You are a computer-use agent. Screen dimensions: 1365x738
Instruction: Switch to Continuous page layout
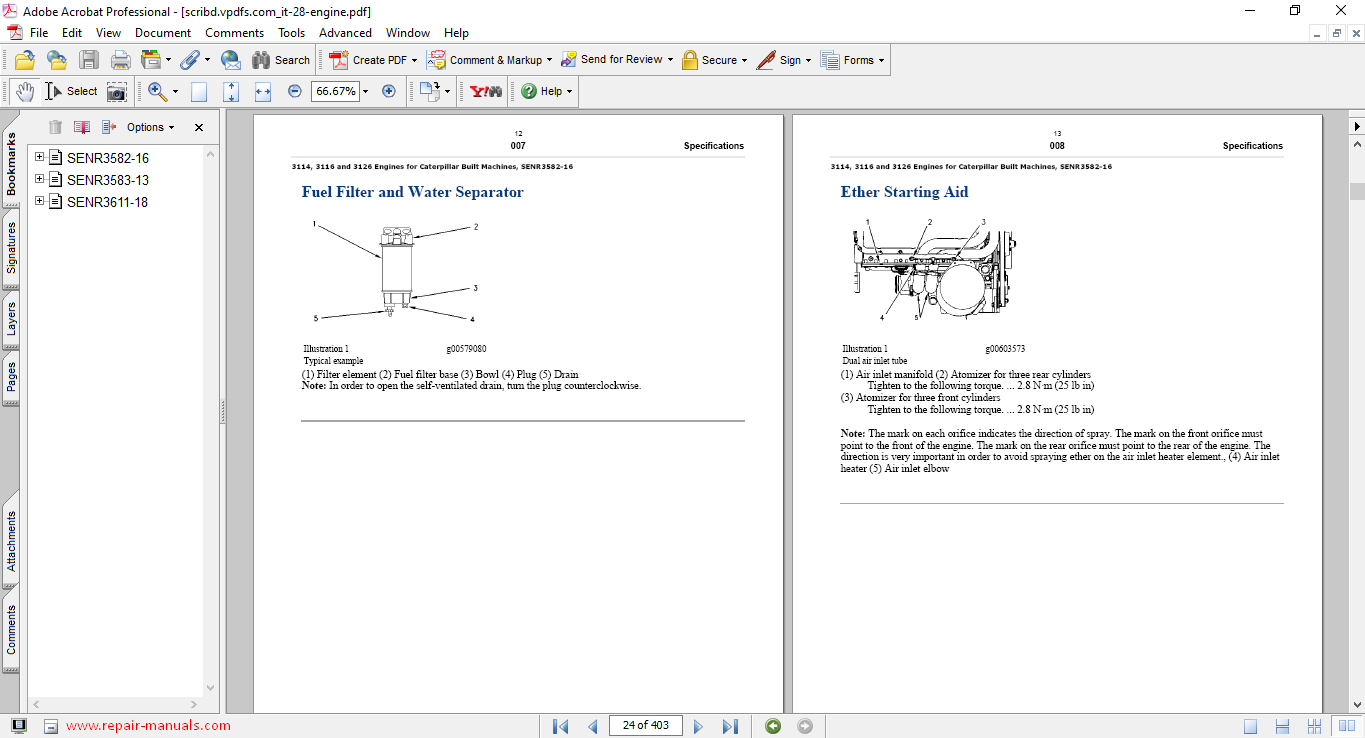pos(1282,726)
